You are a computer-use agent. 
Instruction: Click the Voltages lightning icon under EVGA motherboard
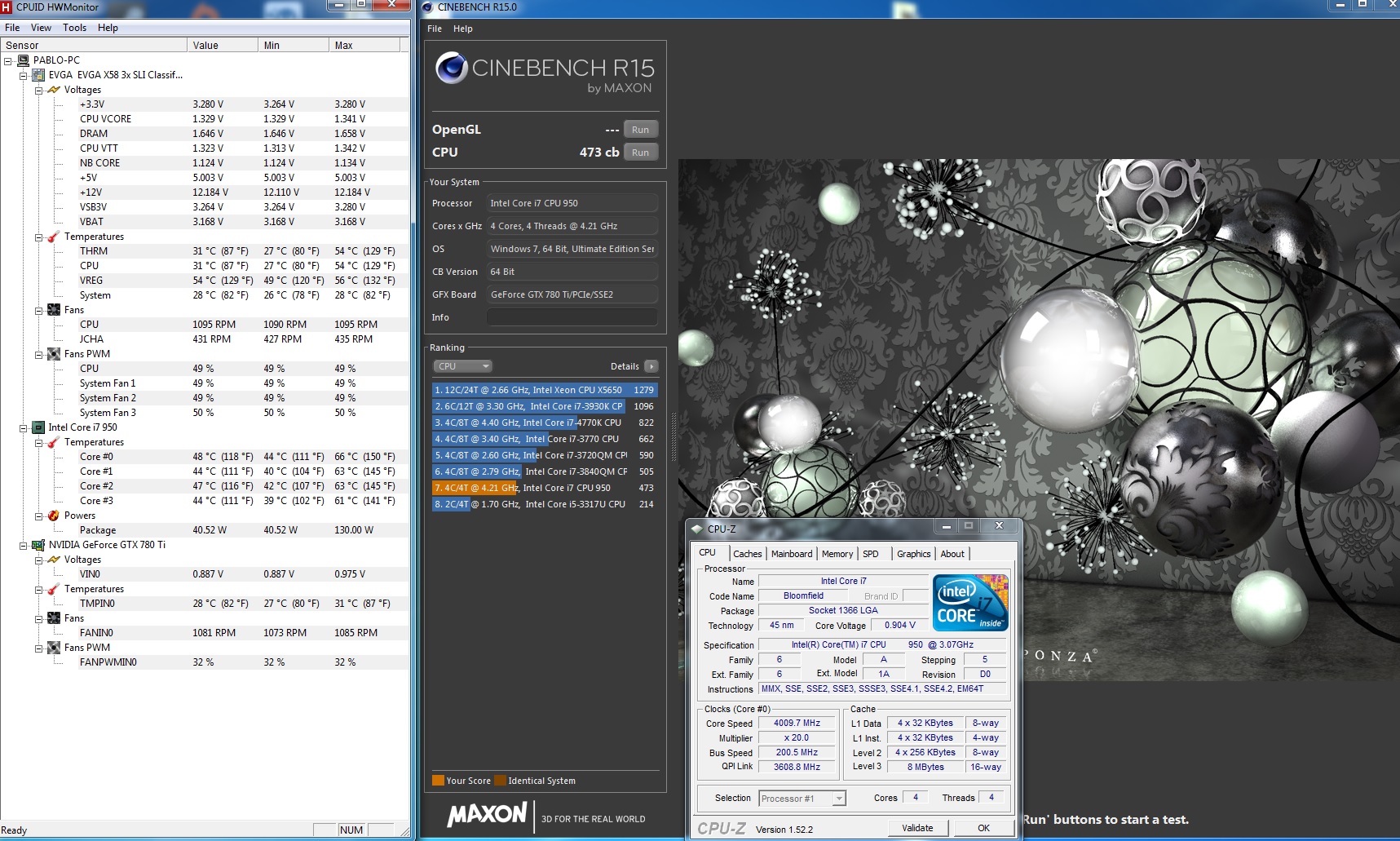(x=54, y=90)
